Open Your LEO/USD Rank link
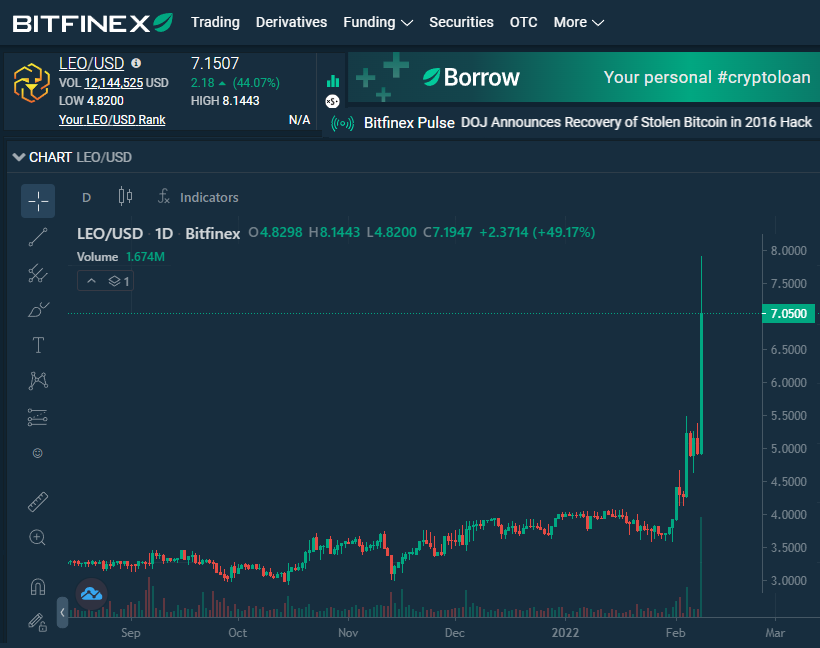The width and height of the screenshot is (820, 648). coord(112,120)
